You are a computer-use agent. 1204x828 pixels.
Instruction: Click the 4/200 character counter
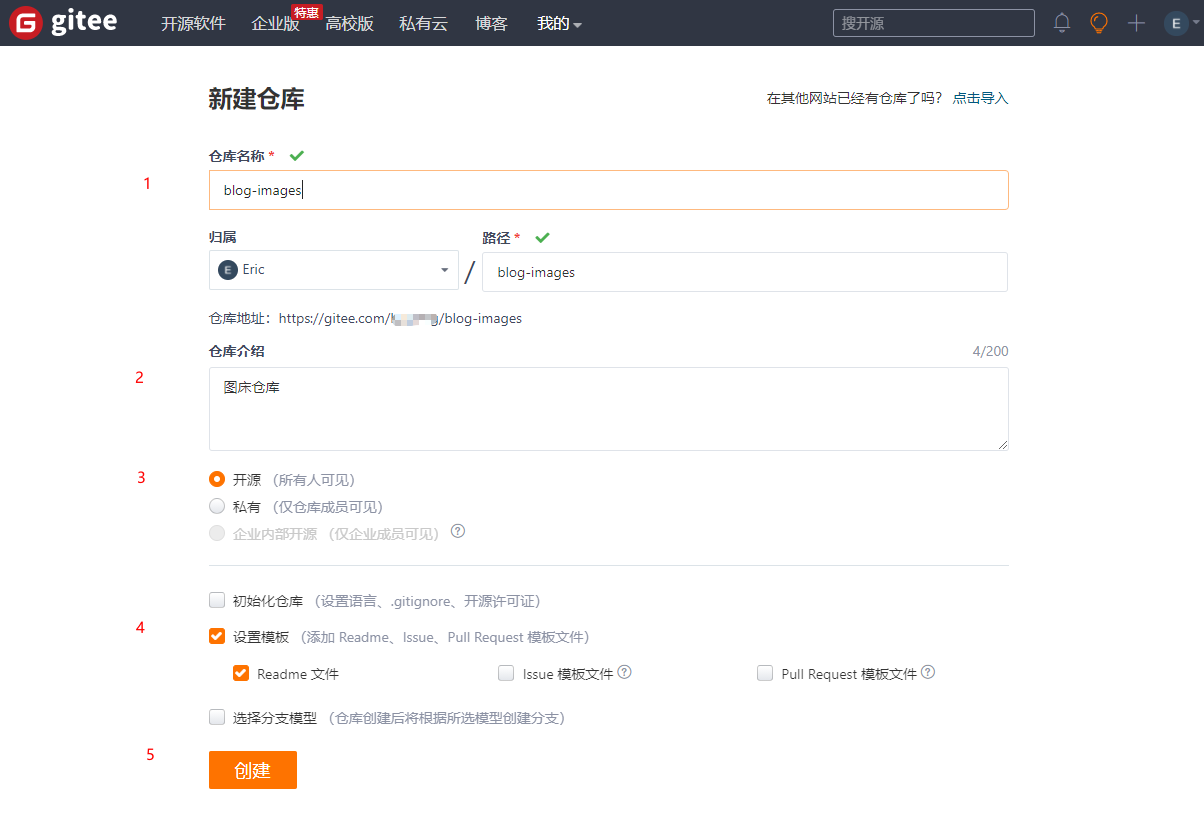[990, 352]
